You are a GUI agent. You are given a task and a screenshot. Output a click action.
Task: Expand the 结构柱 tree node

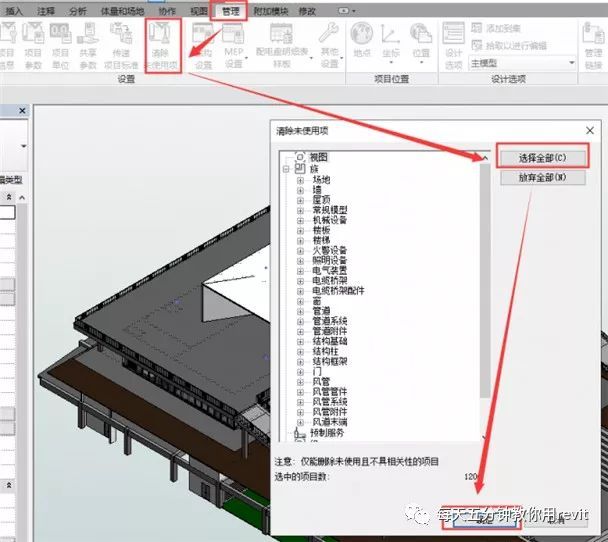coord(300,350)
